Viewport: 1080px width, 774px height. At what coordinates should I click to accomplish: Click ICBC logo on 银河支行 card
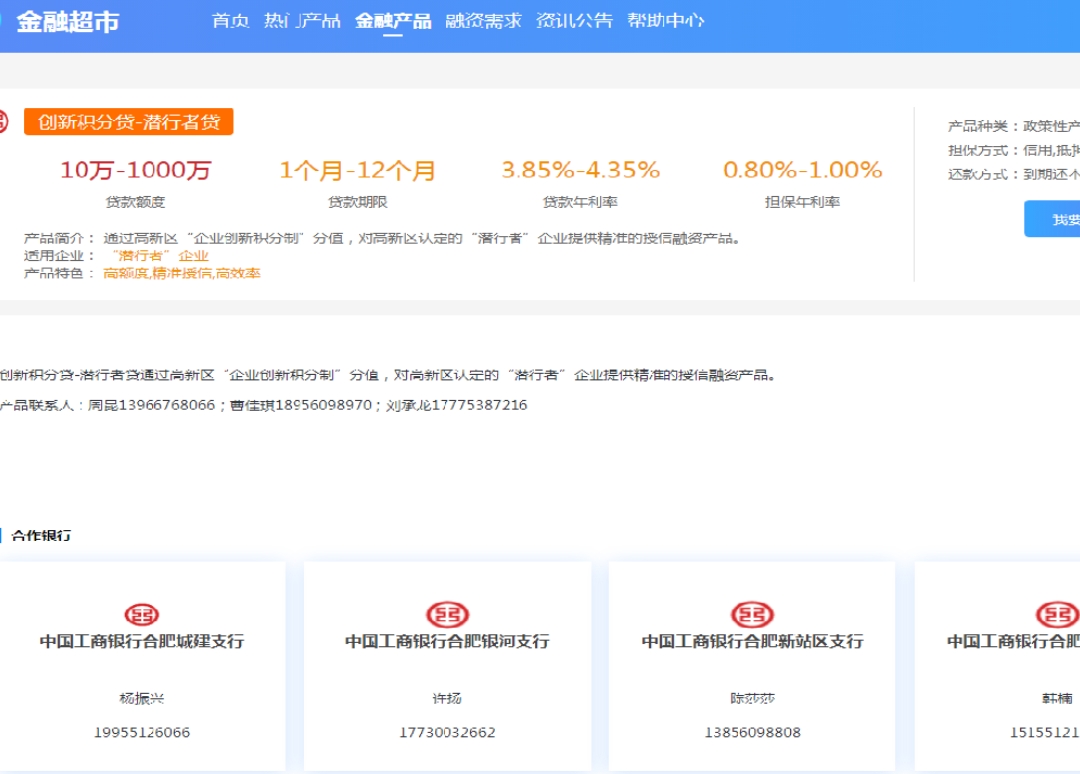coord(447,614)
